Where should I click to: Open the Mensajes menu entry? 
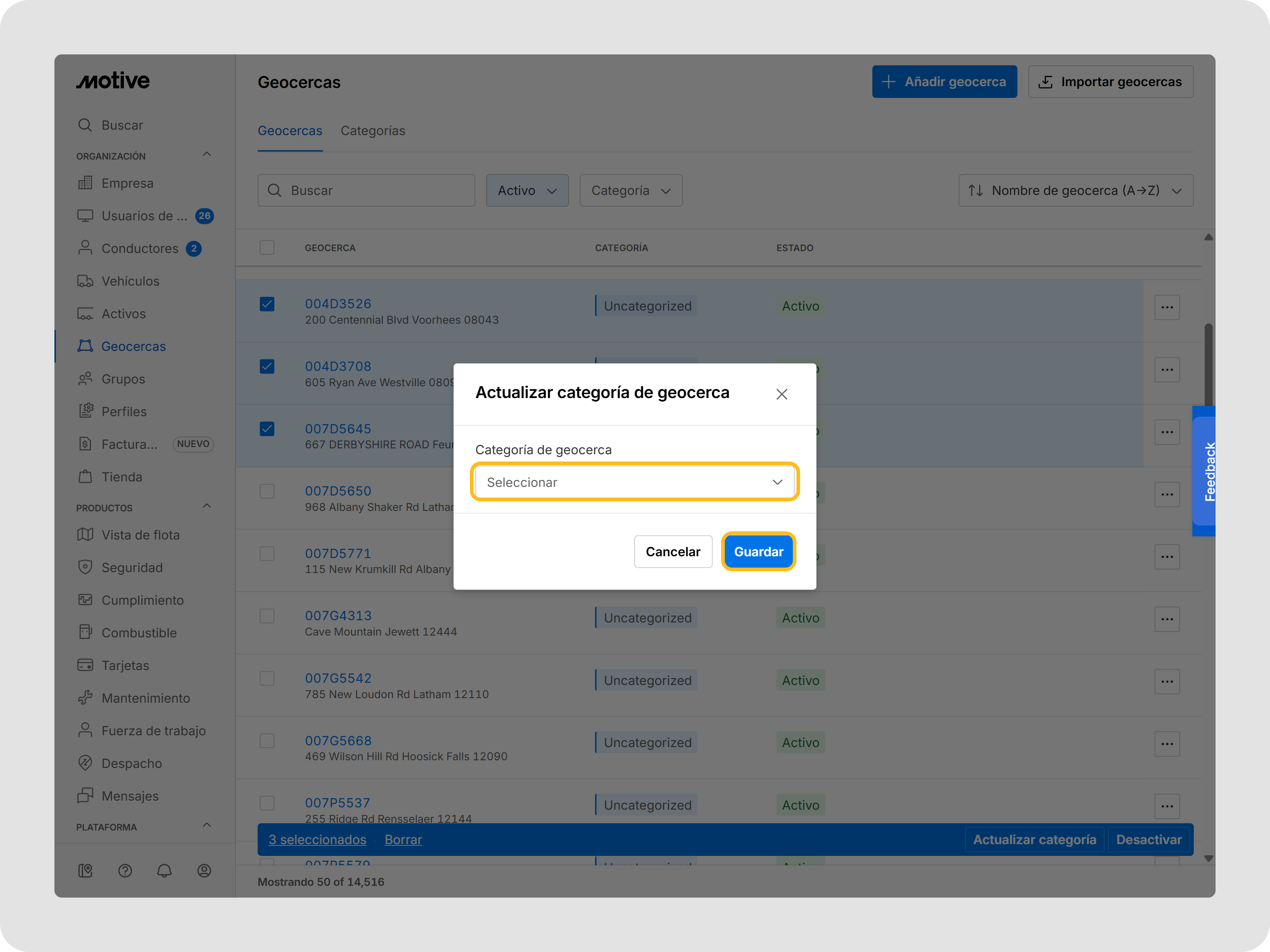130,796
